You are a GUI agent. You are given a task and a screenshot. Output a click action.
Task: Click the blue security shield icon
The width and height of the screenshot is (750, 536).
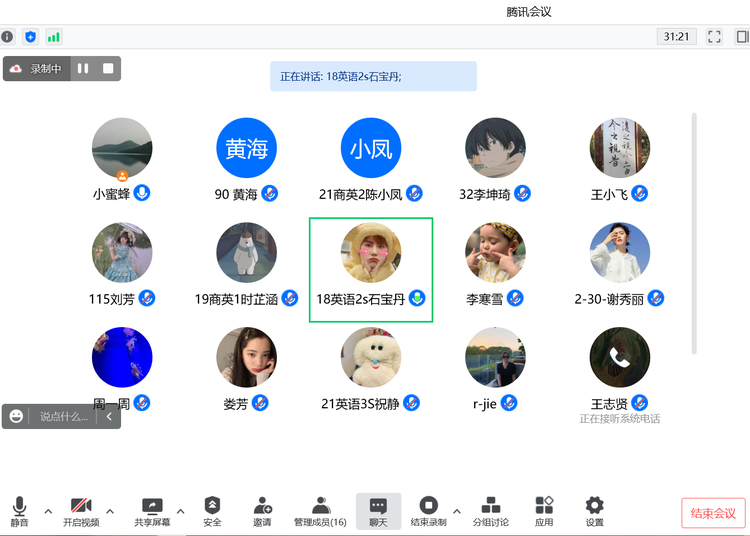tap(31, 37)
